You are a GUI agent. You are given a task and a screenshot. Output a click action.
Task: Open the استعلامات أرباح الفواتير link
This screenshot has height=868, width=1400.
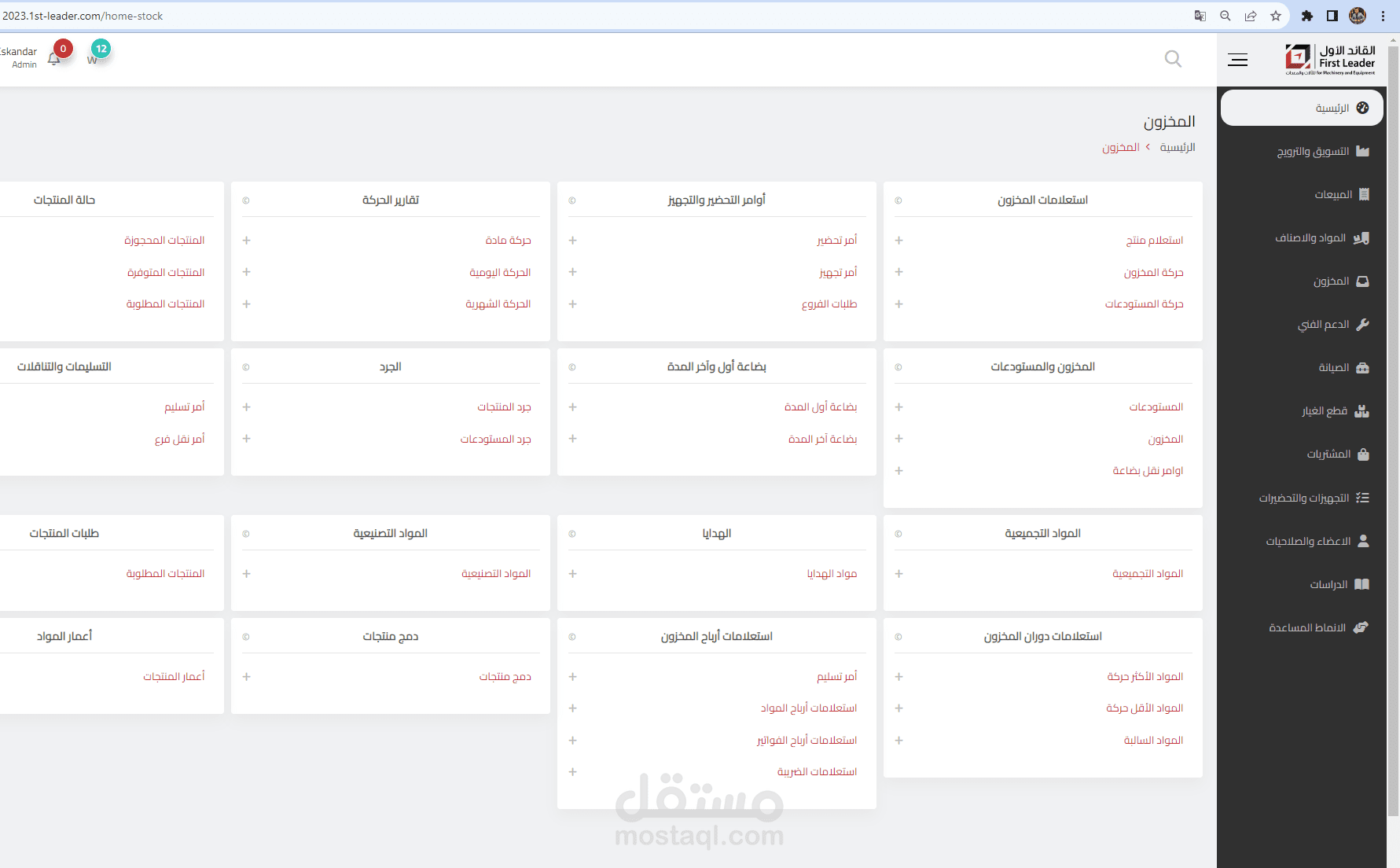pos(807,740)
